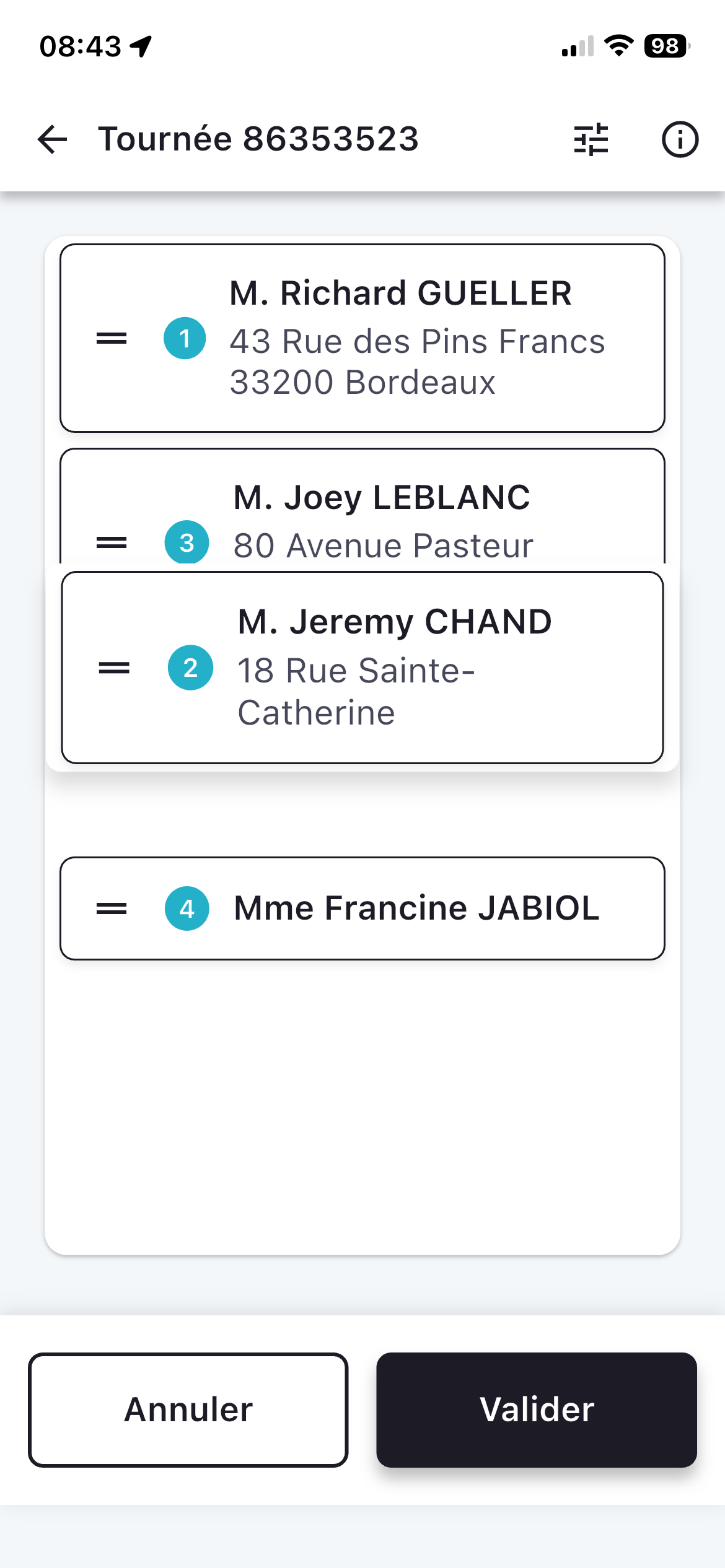725x1568 pixels.
Task: Tap stop number 3 badge
Action: pyautogui.click(x=187, y=542)
